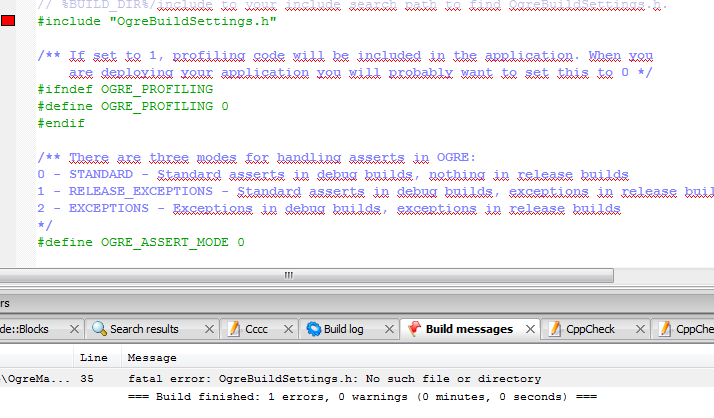Click the comment line starting '2 - EXCEPTIONS'
This screenshot has height=418, width=714.
(x=329, y=208)
